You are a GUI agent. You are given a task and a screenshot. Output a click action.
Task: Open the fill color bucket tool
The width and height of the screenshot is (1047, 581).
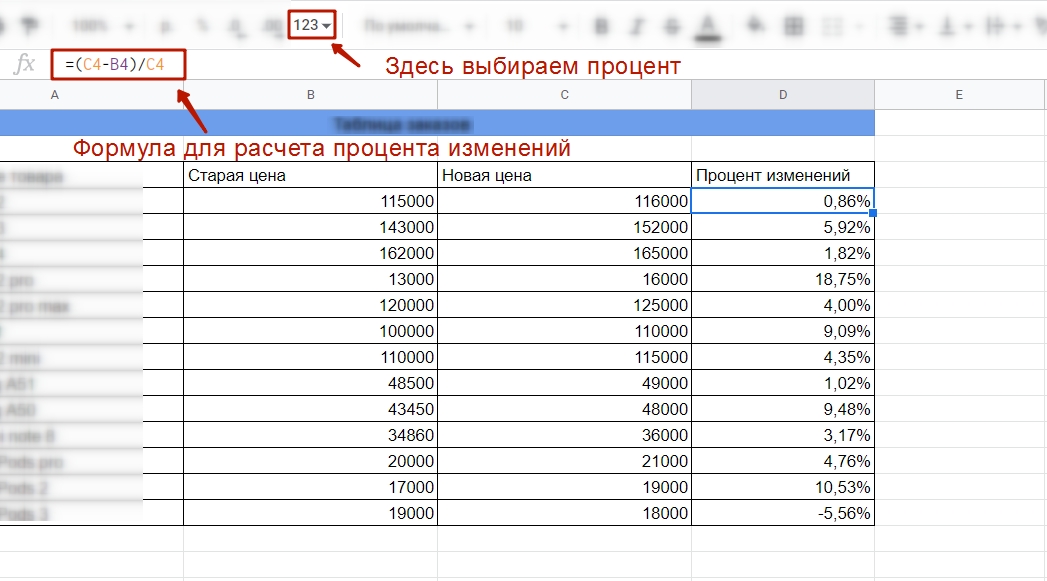coord(757,25)
